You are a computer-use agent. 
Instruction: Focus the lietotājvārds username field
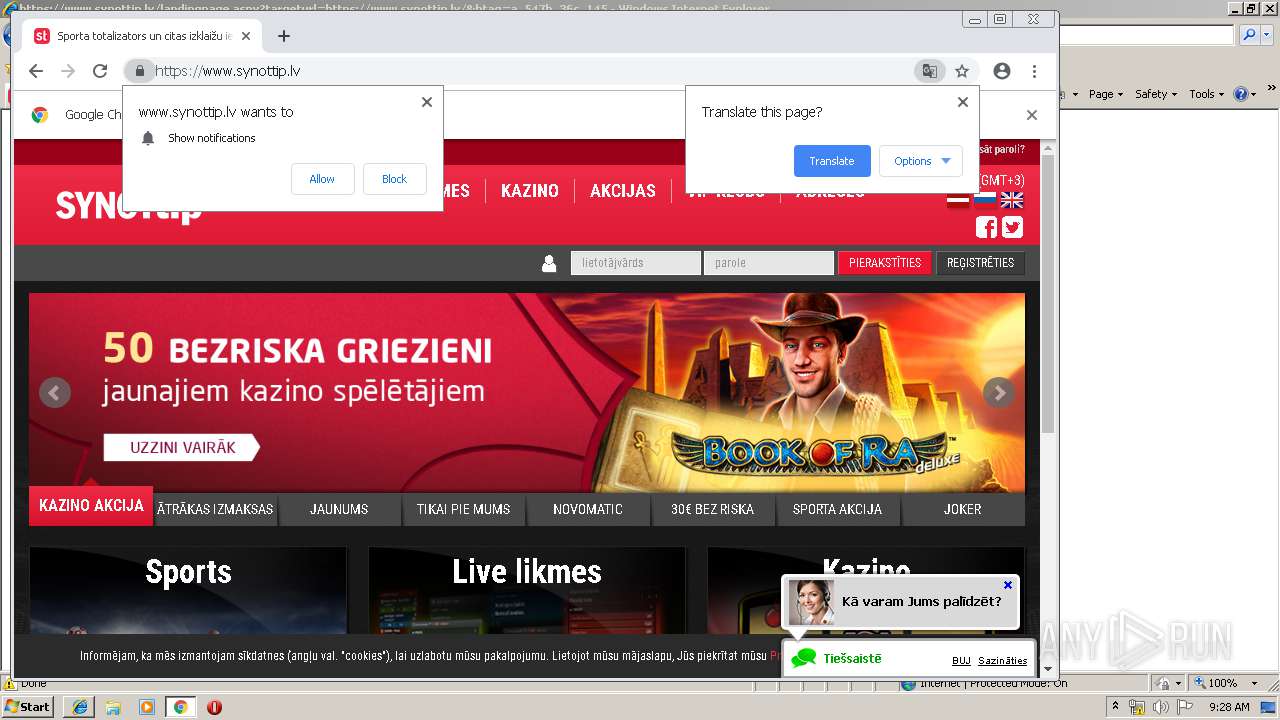pos(636,263)
